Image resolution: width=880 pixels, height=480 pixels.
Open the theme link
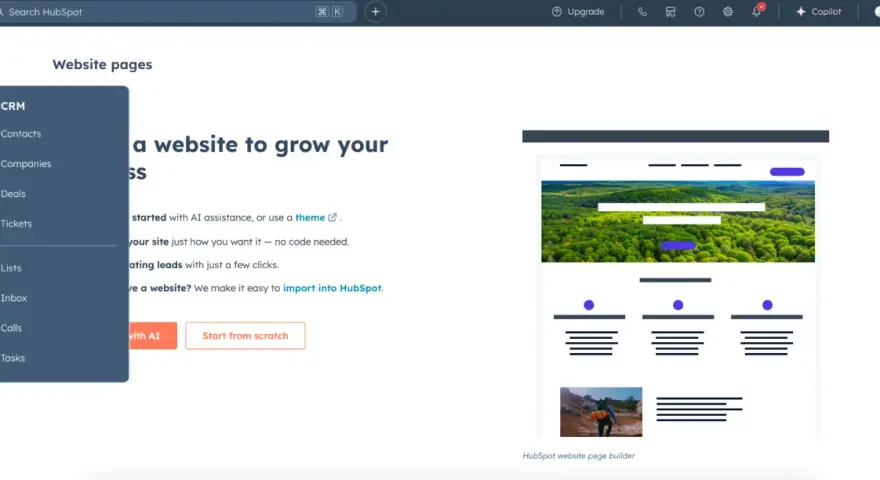[x=310, y=217]
